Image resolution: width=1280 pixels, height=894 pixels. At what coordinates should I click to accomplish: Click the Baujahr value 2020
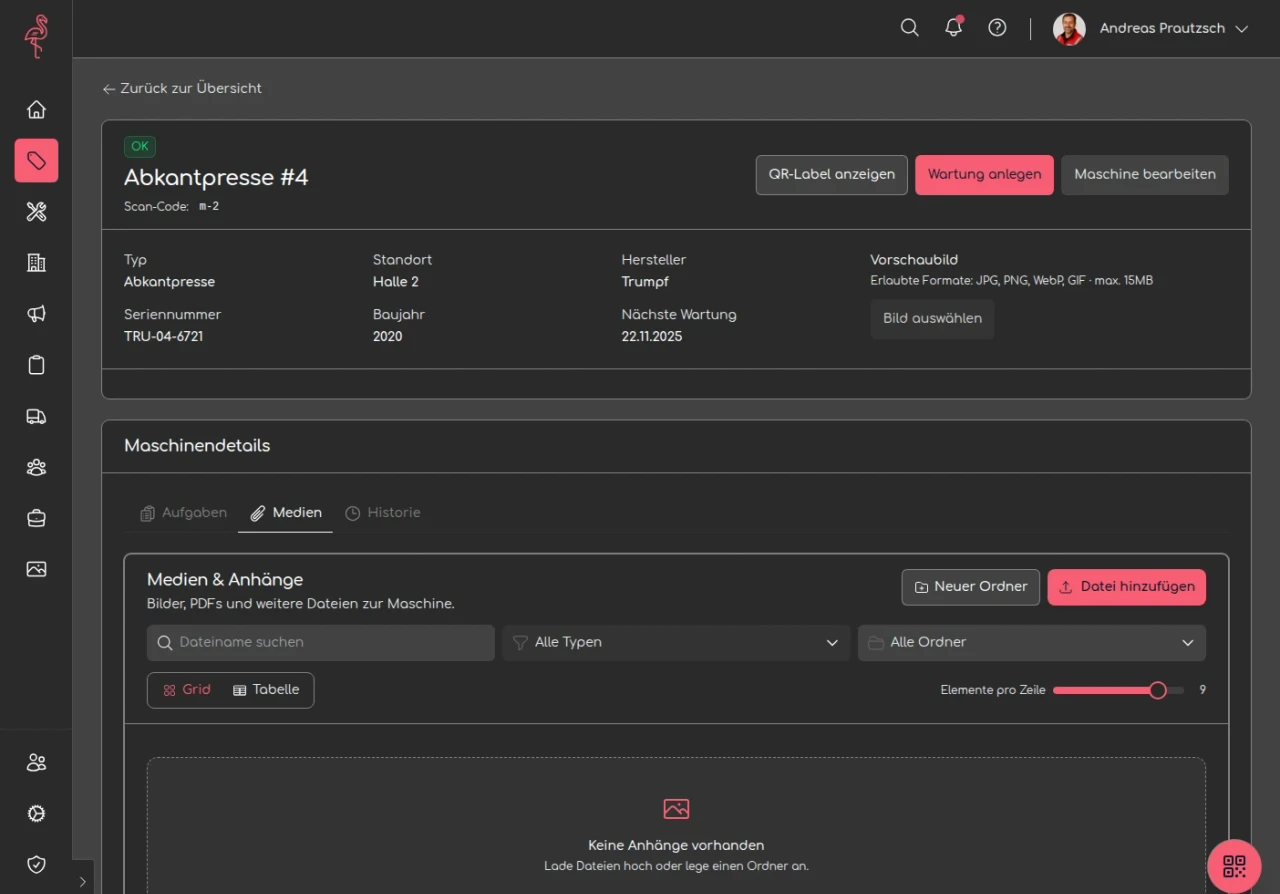pyautogui.click(x=388, y=336)
